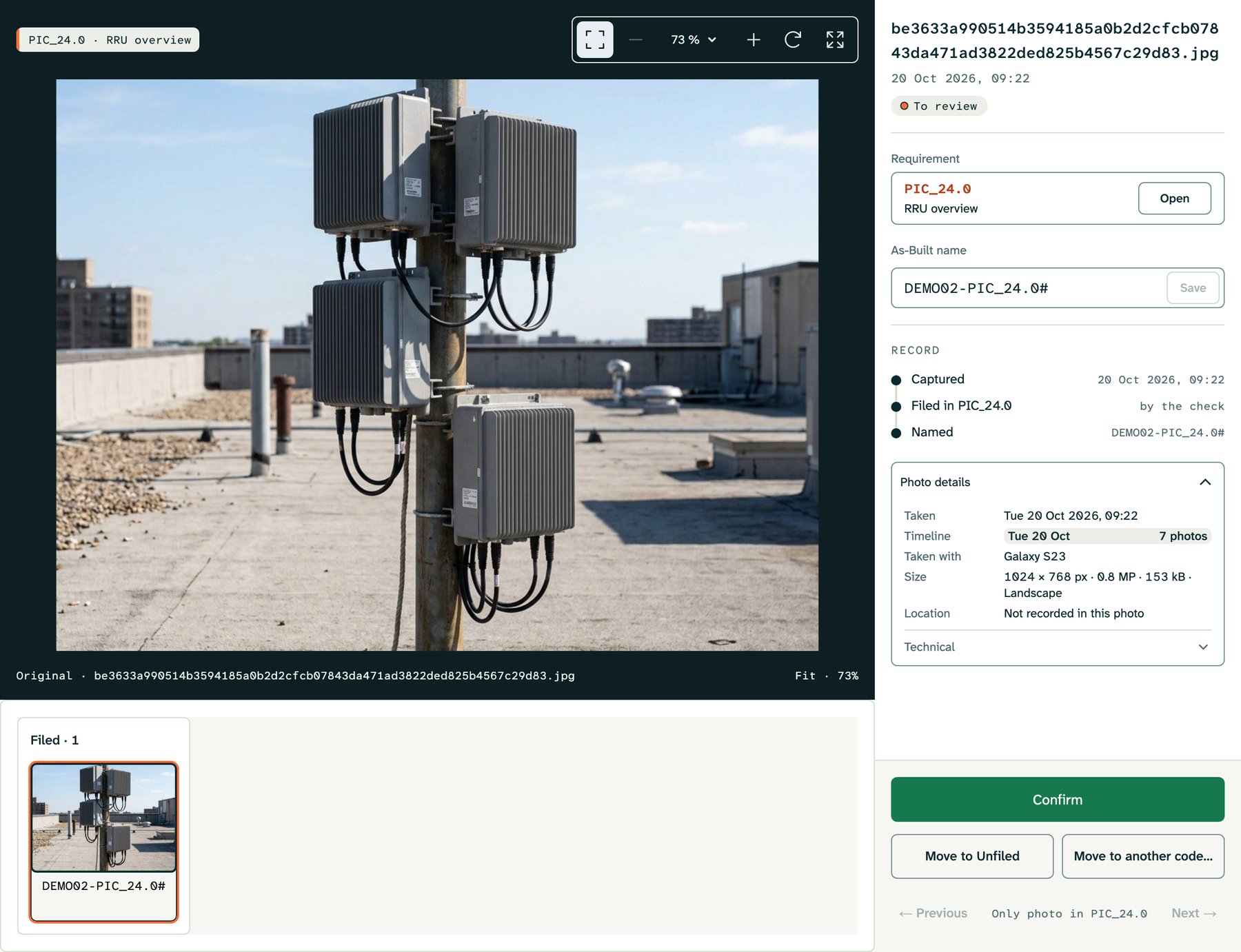
Task: Click the Only photo in PIC_24.0 label
Action: coord(1069,913)
